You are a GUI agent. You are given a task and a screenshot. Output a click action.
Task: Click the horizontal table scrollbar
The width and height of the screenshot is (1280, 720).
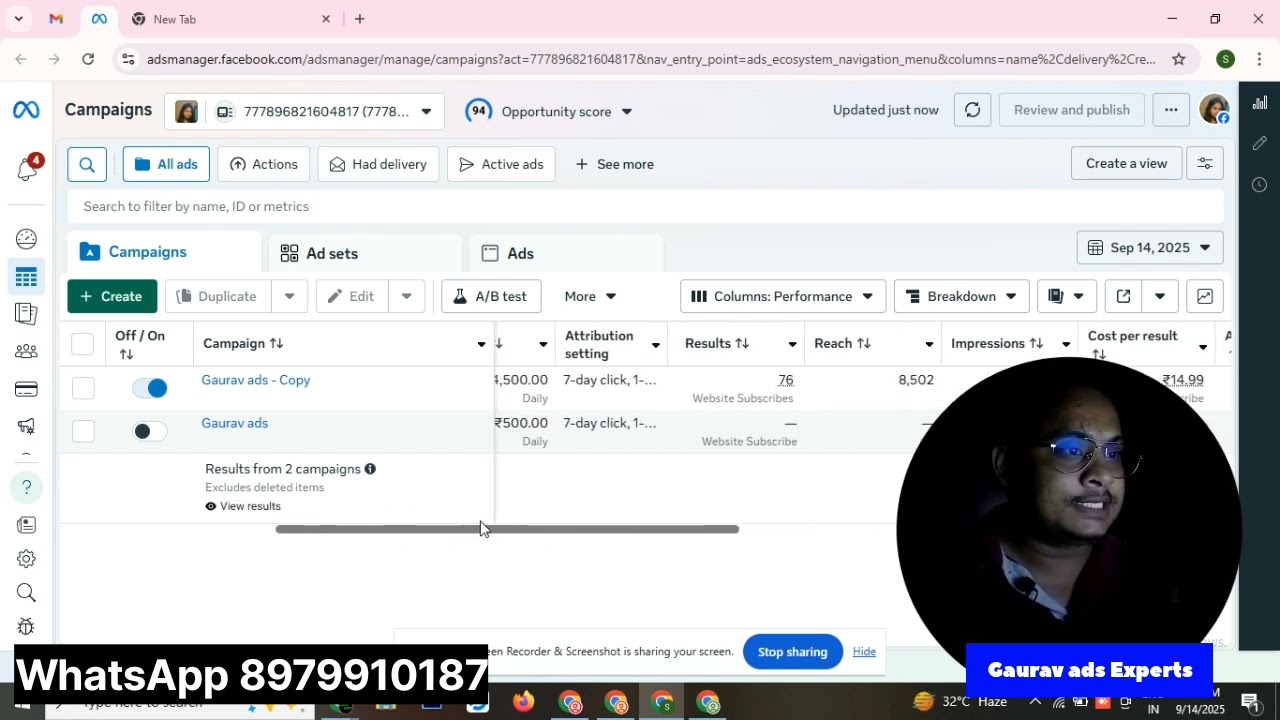point(507,529)
